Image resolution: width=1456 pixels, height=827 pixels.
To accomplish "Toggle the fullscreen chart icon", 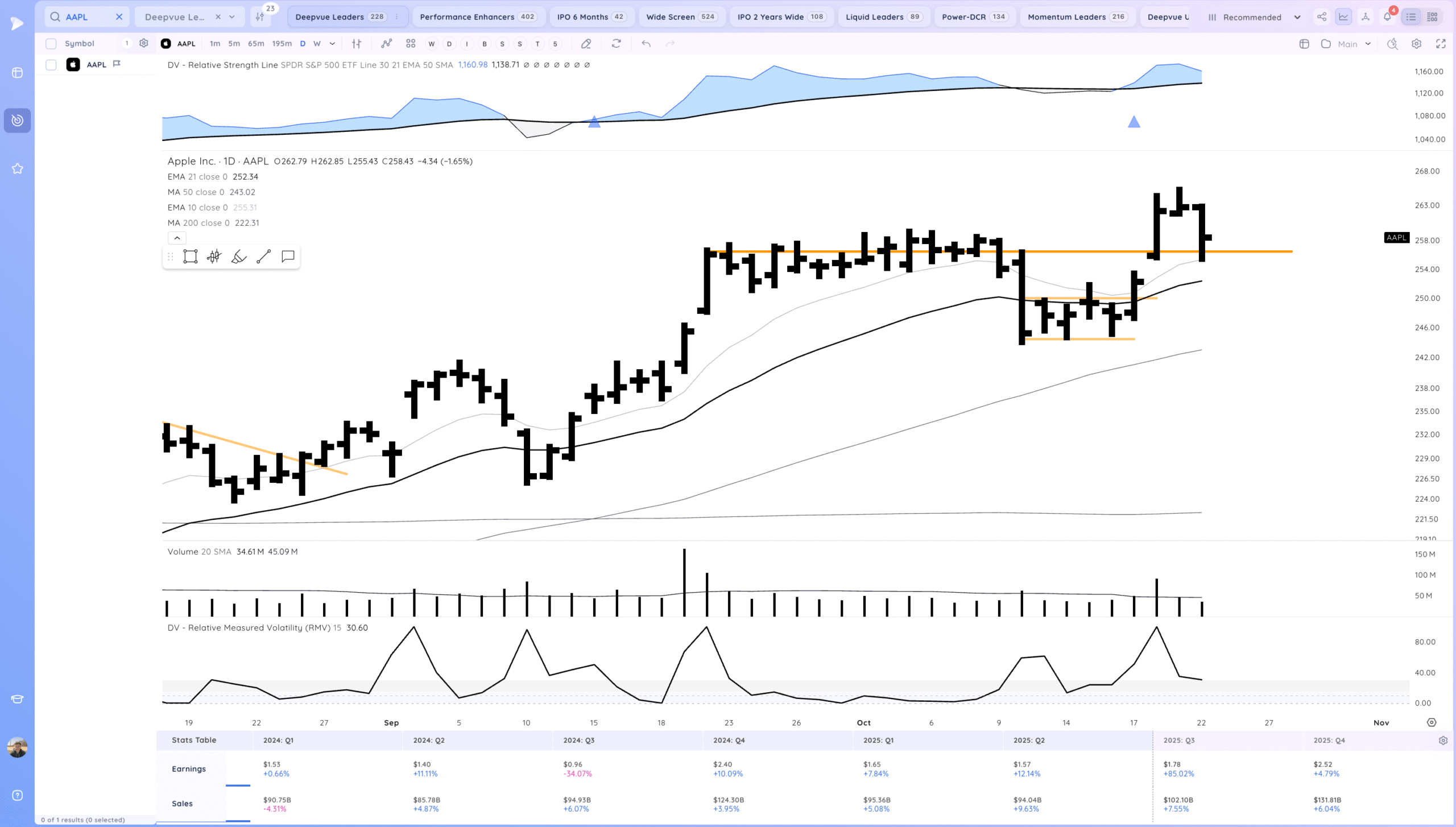I will coord(1441,44).
